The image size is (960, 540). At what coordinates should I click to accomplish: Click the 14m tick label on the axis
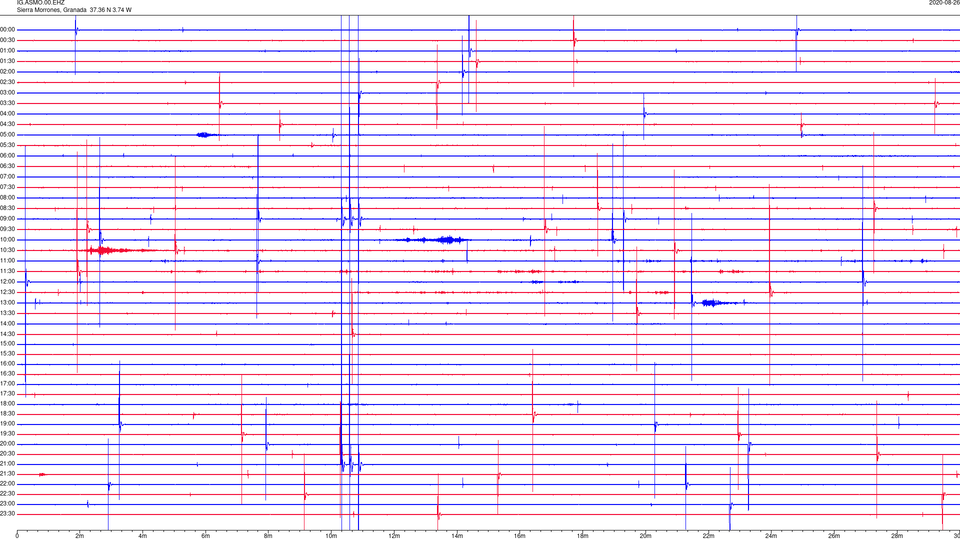[457, 536]
